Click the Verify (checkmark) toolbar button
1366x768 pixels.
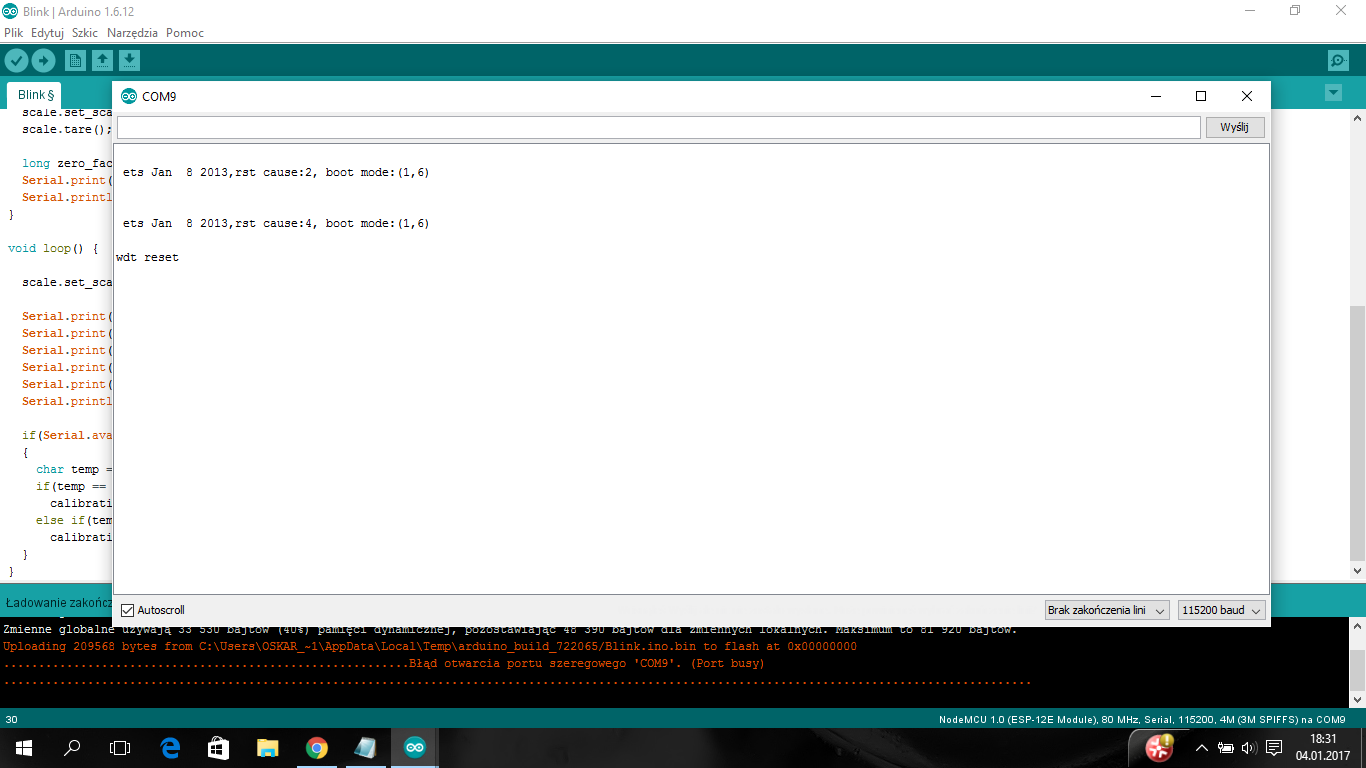(16, 61)
